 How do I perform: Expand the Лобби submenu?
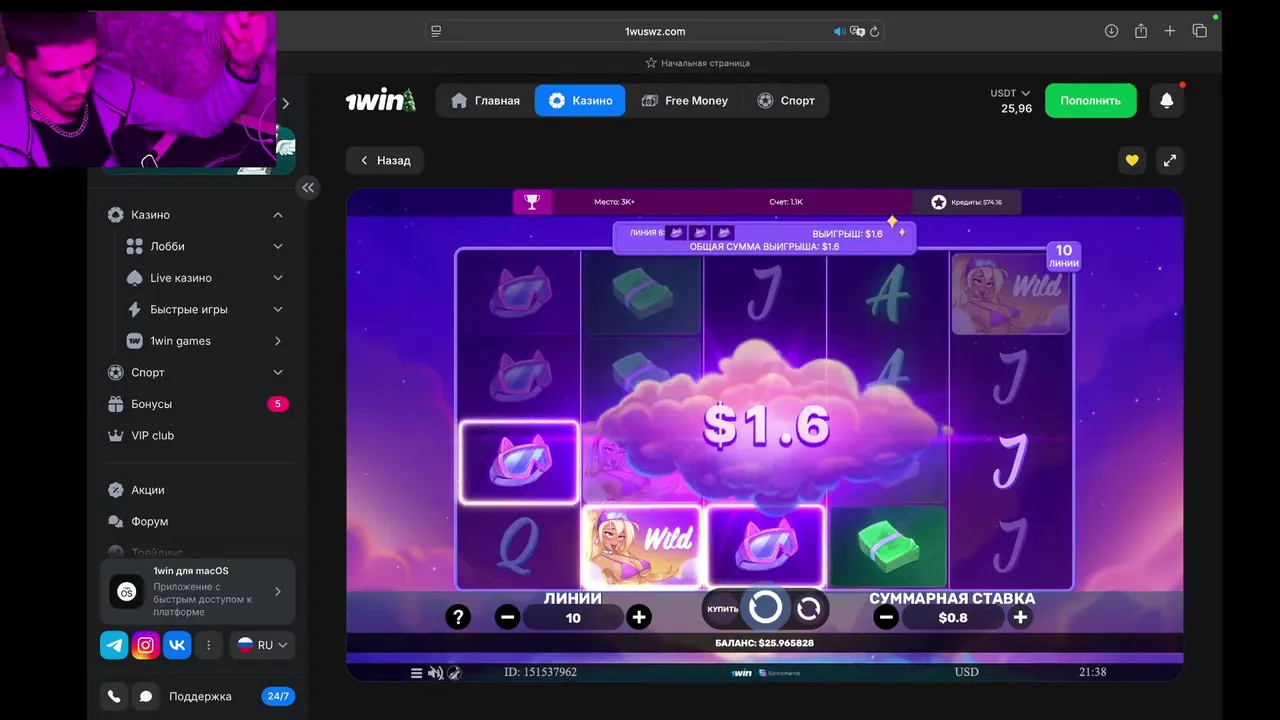click(x=278, y=246)
